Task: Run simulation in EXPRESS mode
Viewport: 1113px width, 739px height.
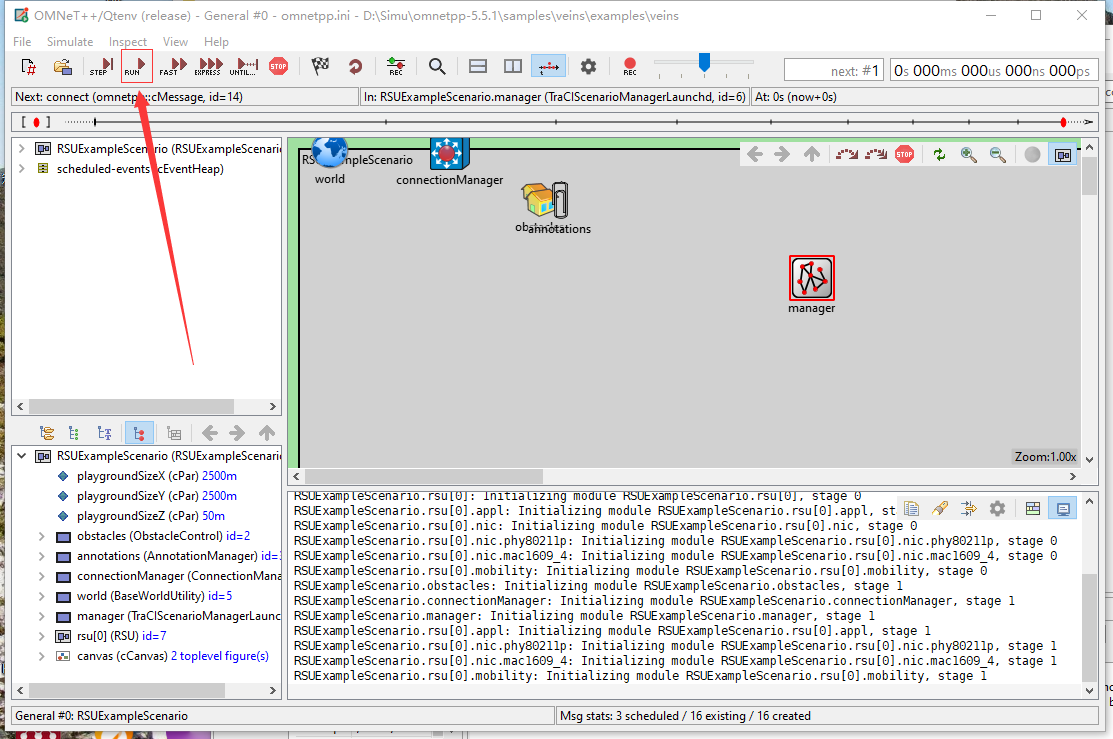Action: click(x=209, y=67)
